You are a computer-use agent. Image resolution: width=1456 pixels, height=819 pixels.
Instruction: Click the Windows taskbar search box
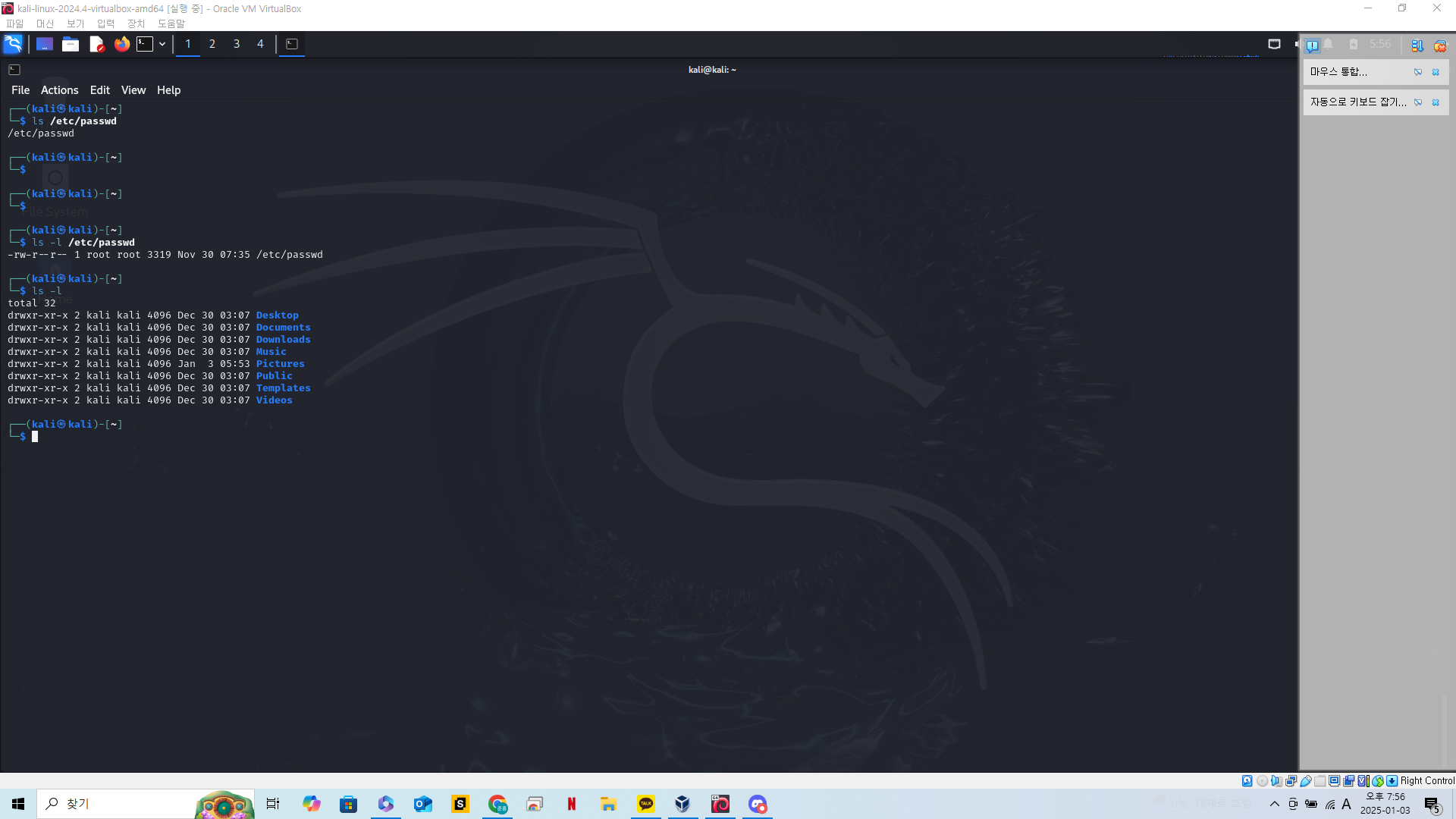coord(114,804)
